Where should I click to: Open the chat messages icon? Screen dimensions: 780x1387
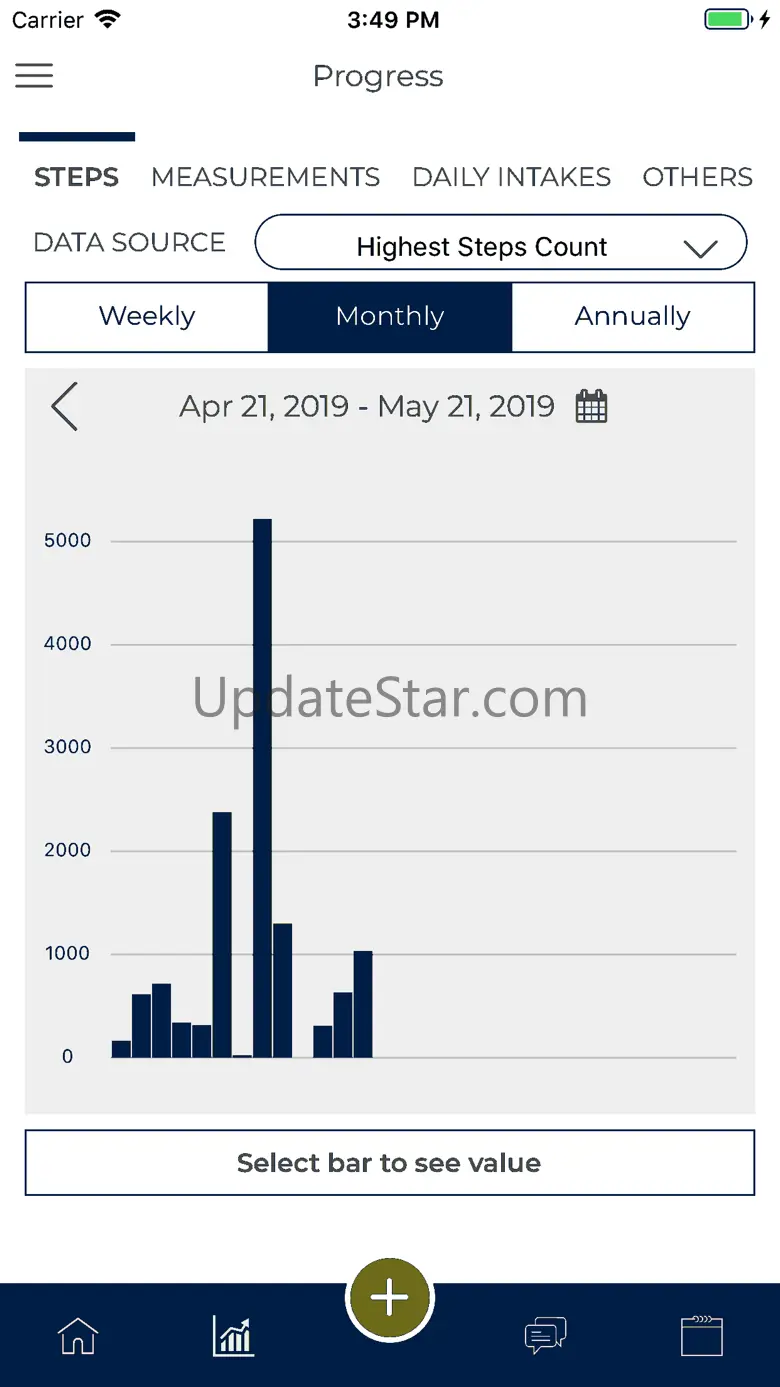point(546,1336)
